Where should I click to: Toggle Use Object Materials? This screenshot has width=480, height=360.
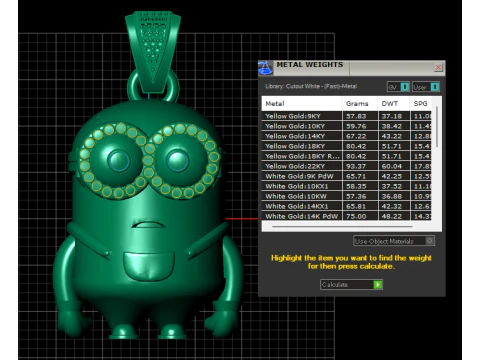tap(394, 241)
